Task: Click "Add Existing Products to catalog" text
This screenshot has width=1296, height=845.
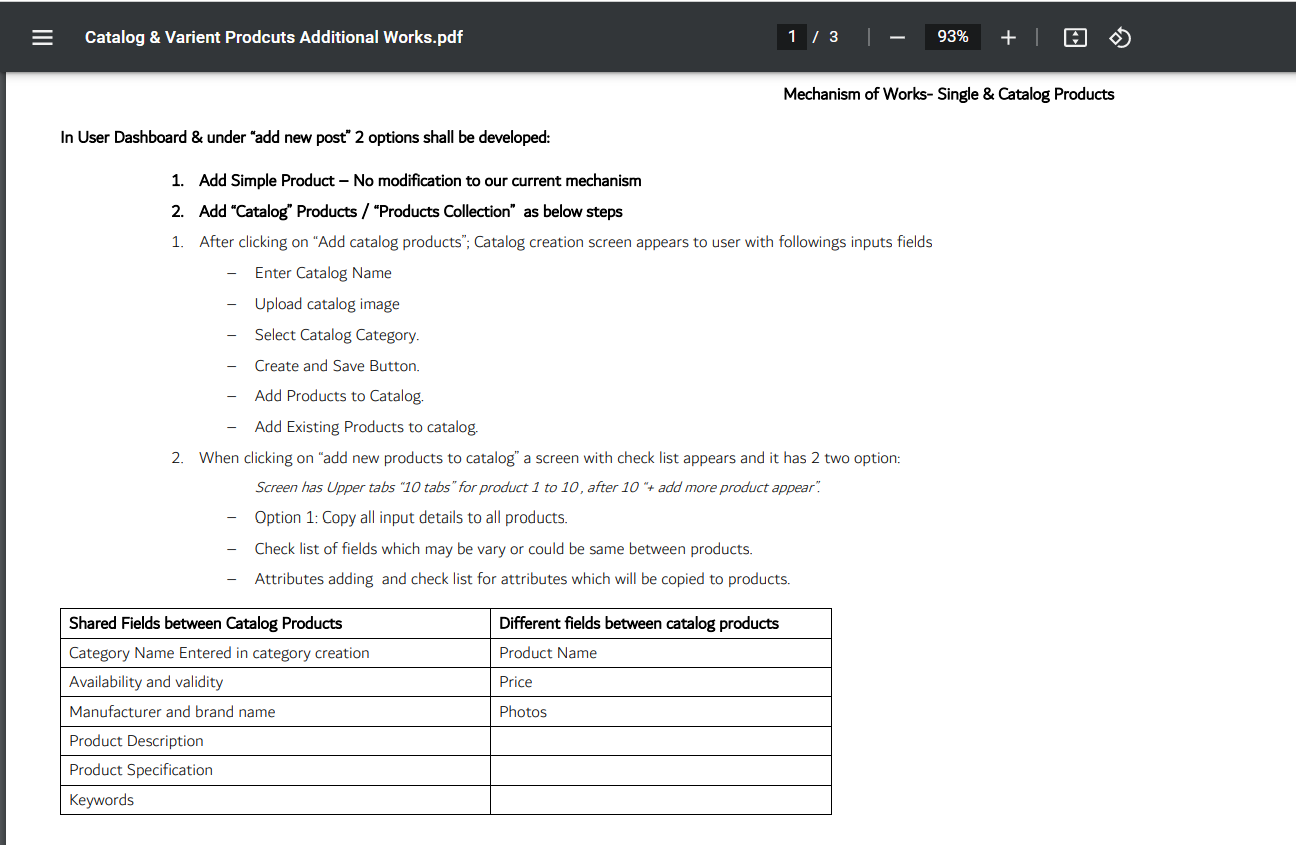Action: click(366, 427)
